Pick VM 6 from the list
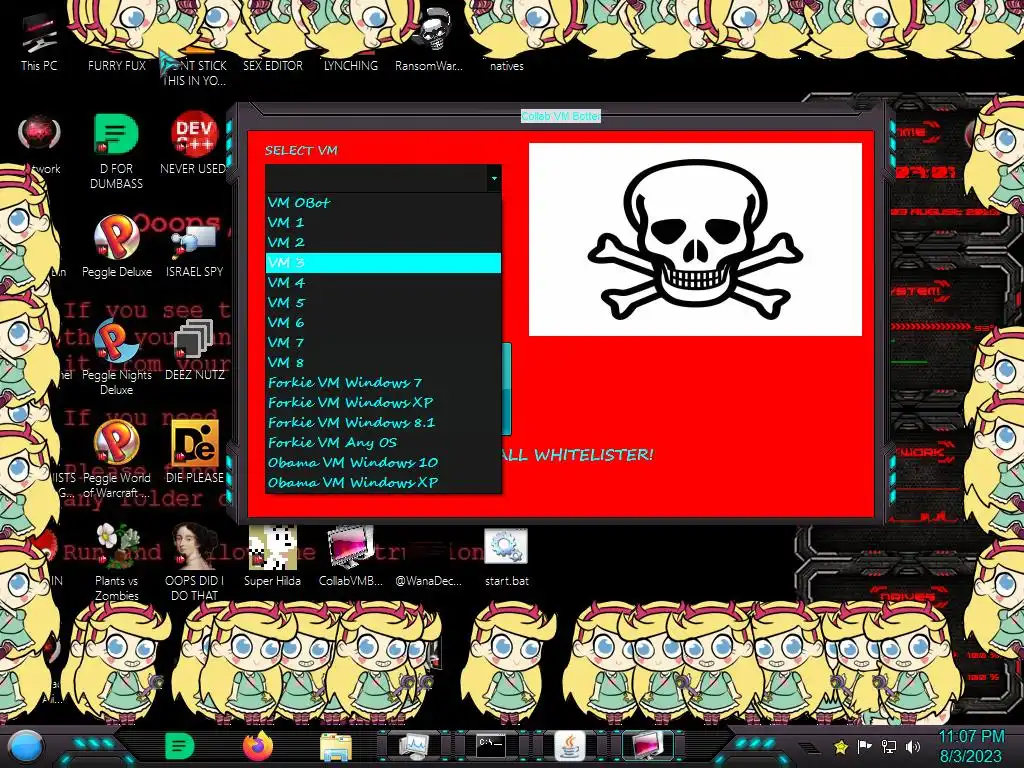 point(383,323)
